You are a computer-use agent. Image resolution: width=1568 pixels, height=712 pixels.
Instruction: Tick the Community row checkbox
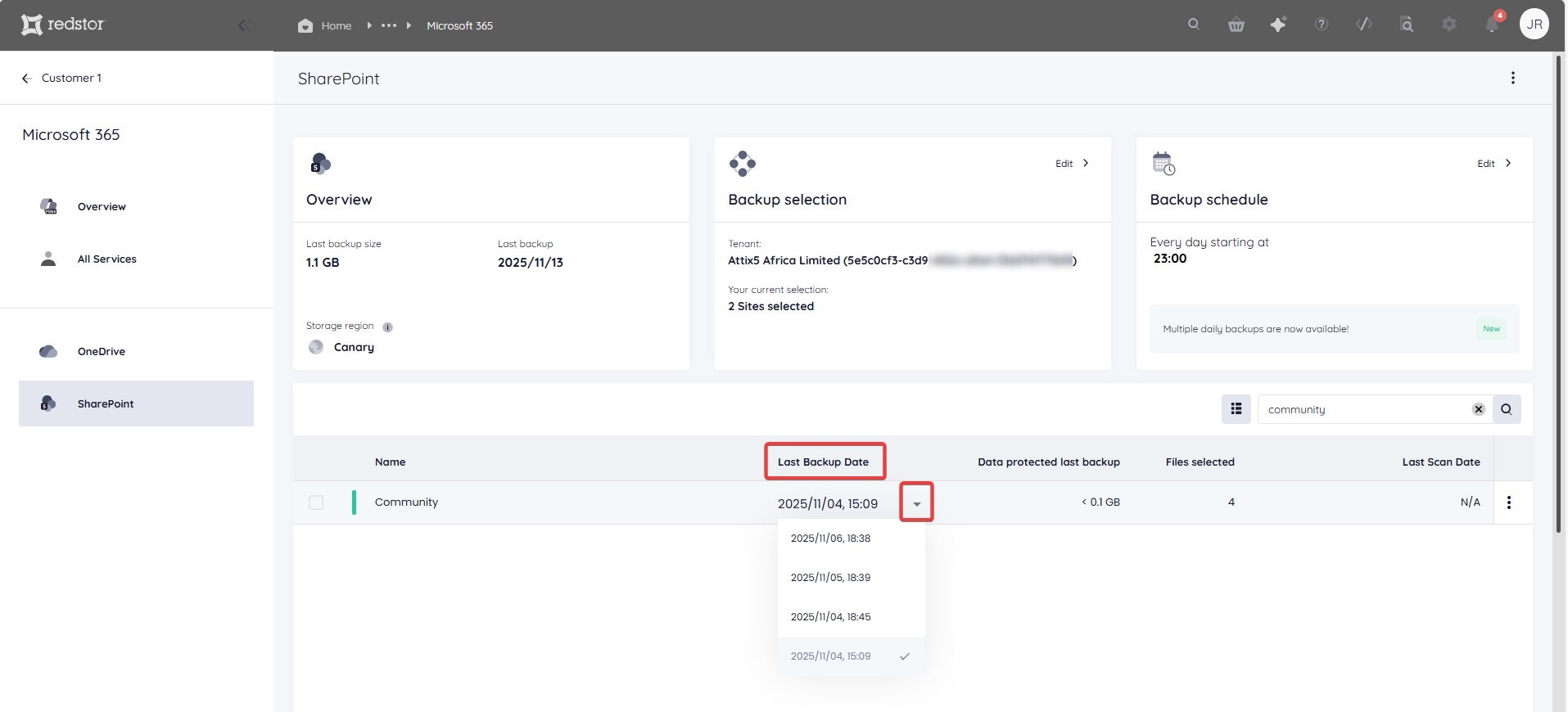coord(316,502)
